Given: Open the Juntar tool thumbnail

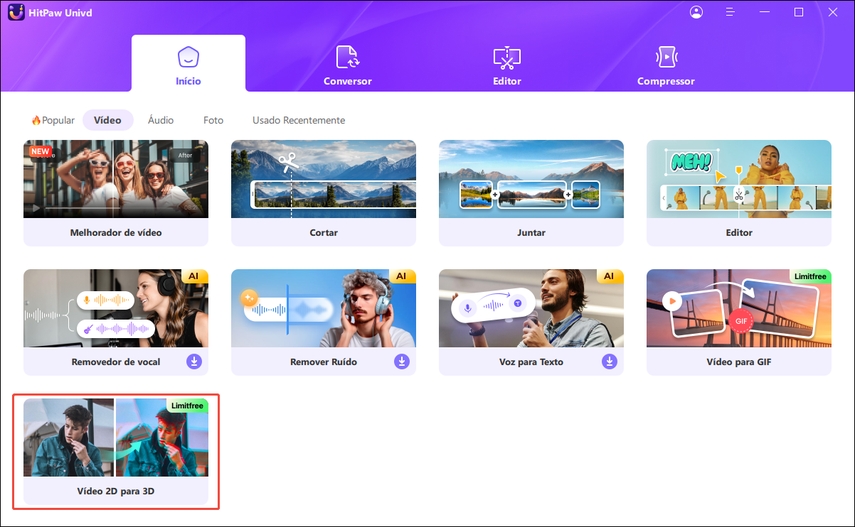Looking at the screenshot, I should click(x=531, y=179).
